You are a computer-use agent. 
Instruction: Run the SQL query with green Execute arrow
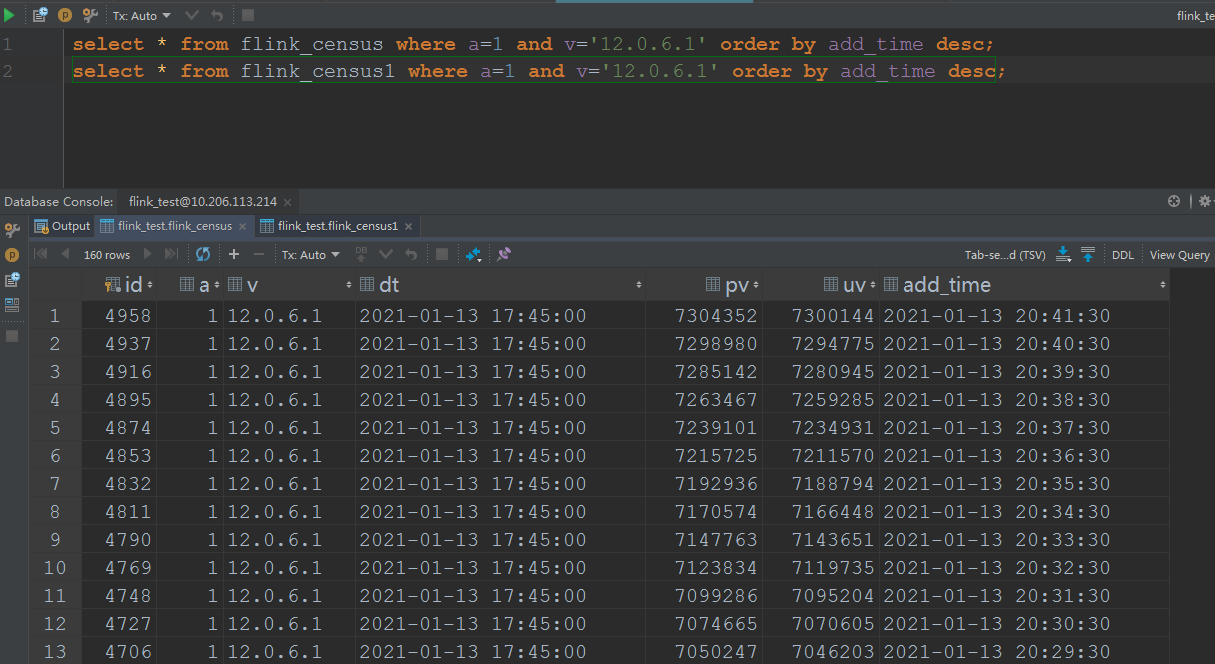10,15
